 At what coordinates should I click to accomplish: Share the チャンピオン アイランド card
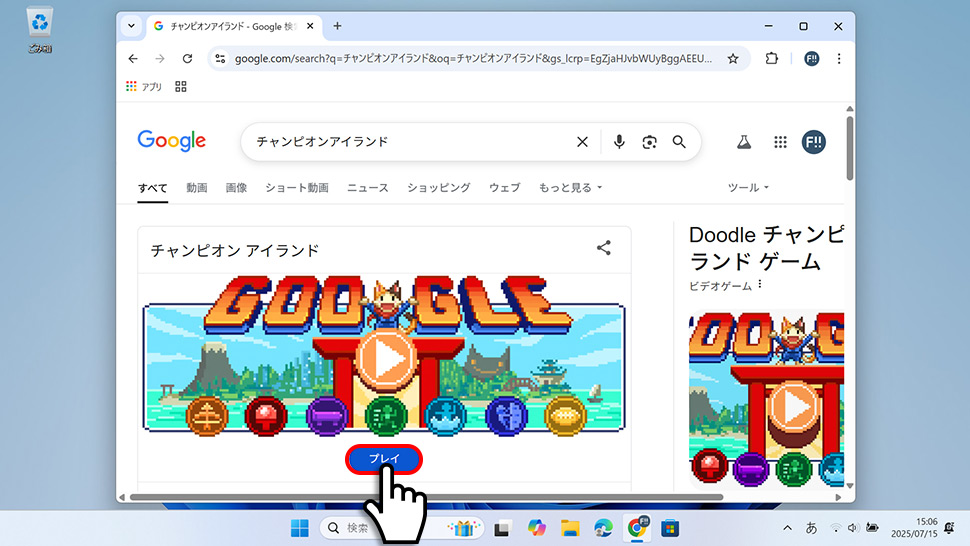coord(604,248)
